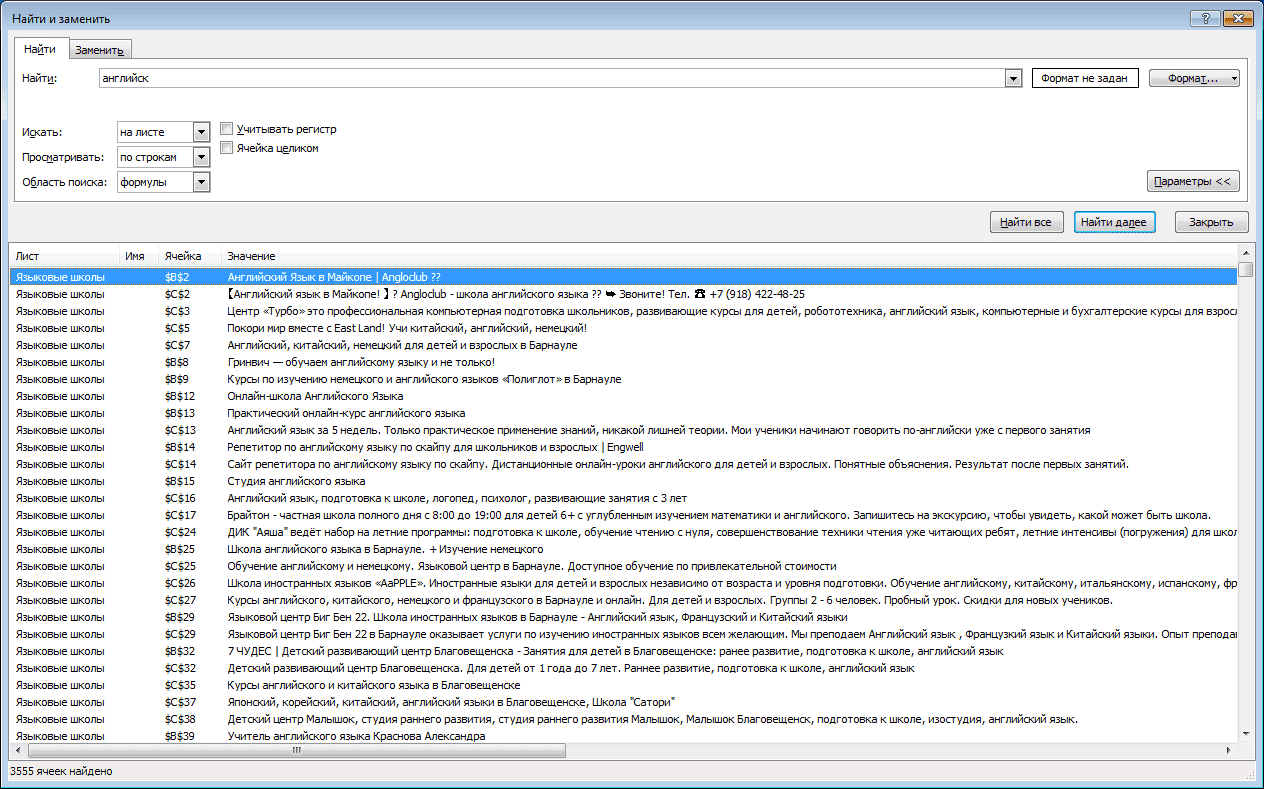Select the result 'Покори мир вместе с East Land!'
Image resolution: width=1264 pixels, height=789 pixels.
[623, 328]
